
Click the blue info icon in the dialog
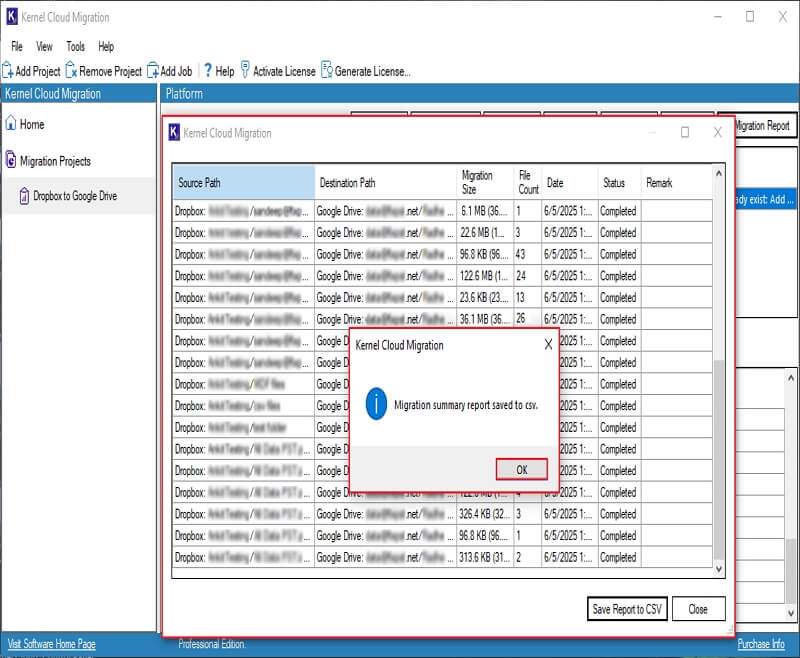click(377, 404)
